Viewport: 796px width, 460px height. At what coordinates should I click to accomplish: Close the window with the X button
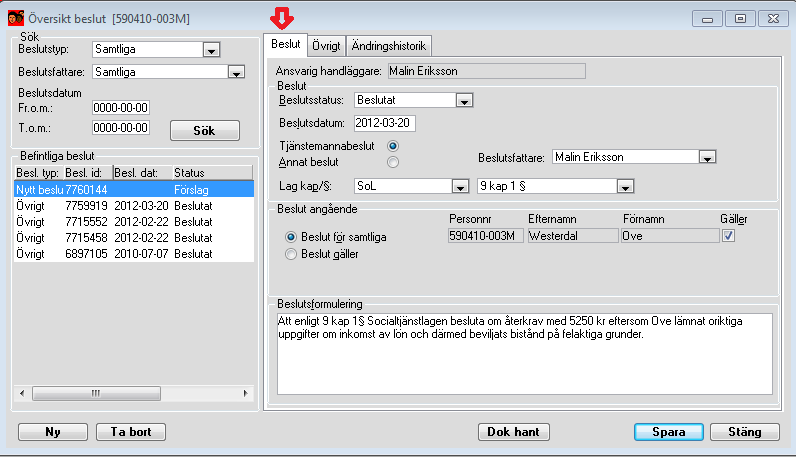coord(773,19)
